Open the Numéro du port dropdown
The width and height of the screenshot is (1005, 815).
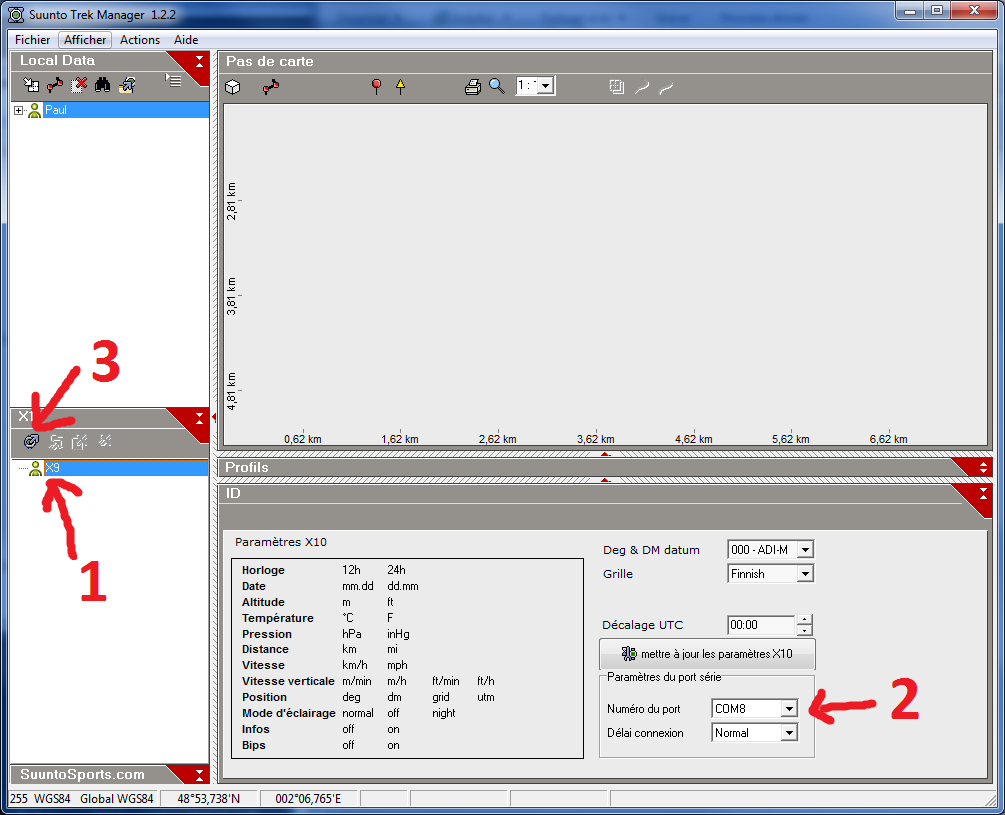(789, 709)
